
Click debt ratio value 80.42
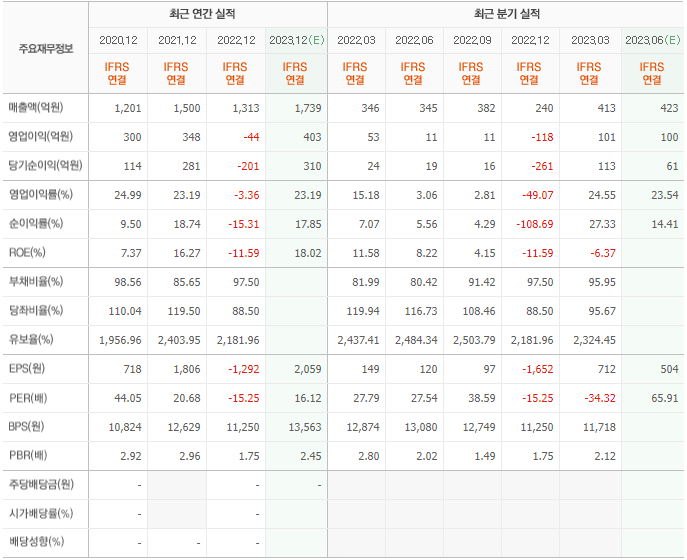(424, 282)
